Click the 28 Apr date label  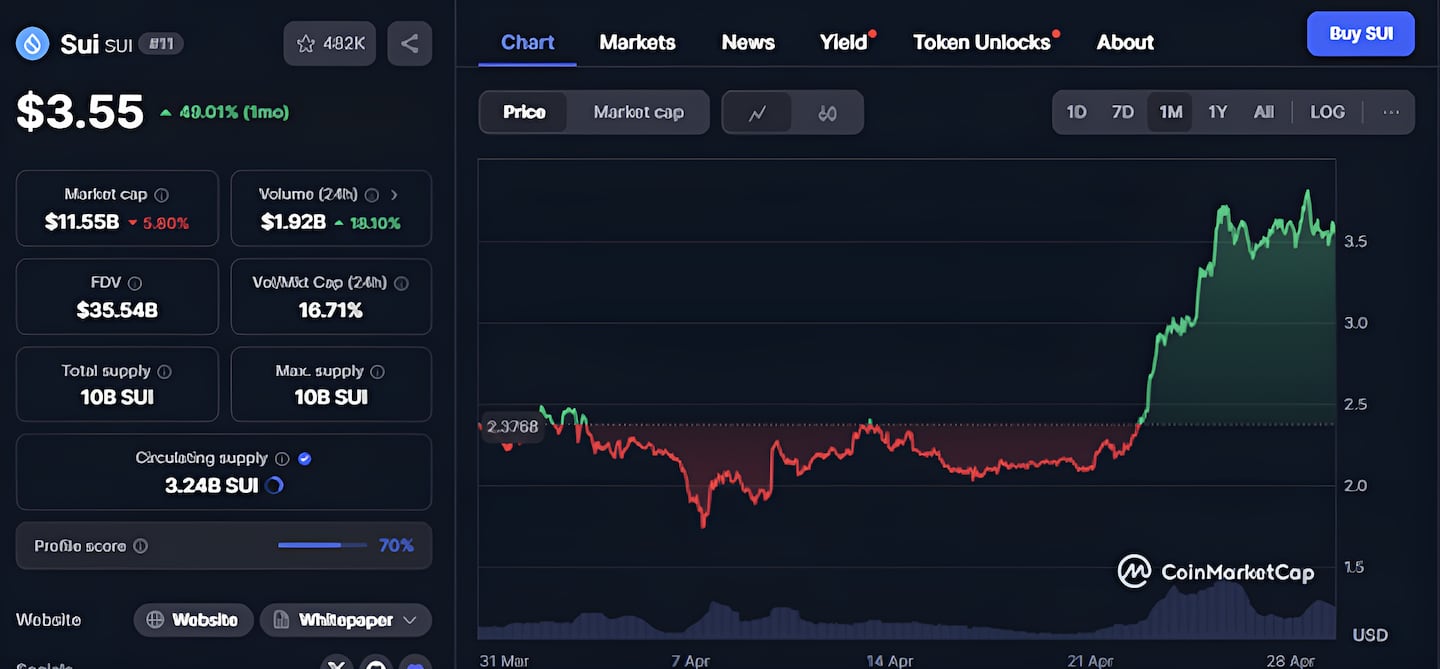click(1289, 660)
